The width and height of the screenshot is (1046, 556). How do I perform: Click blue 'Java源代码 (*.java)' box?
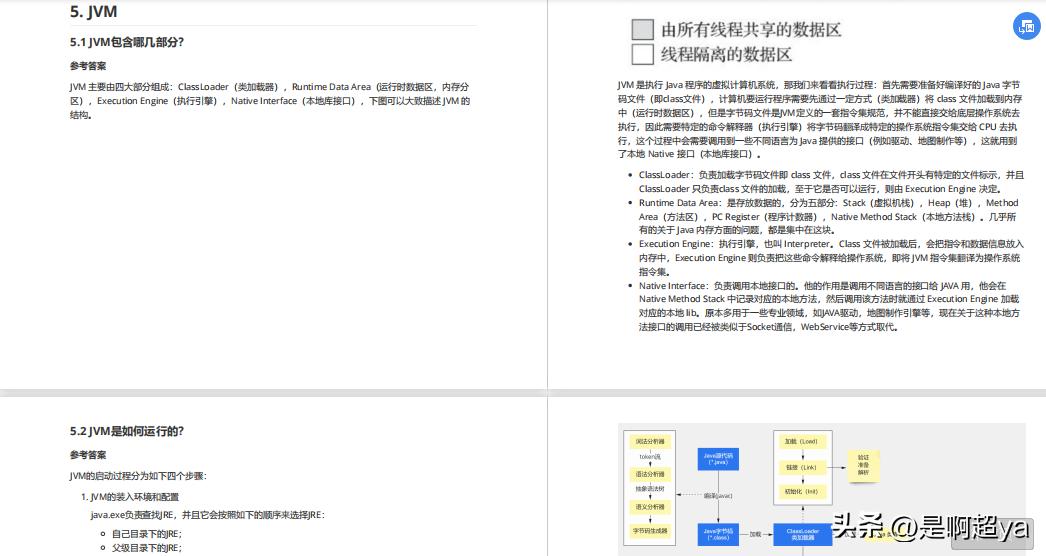click(718, 459)
